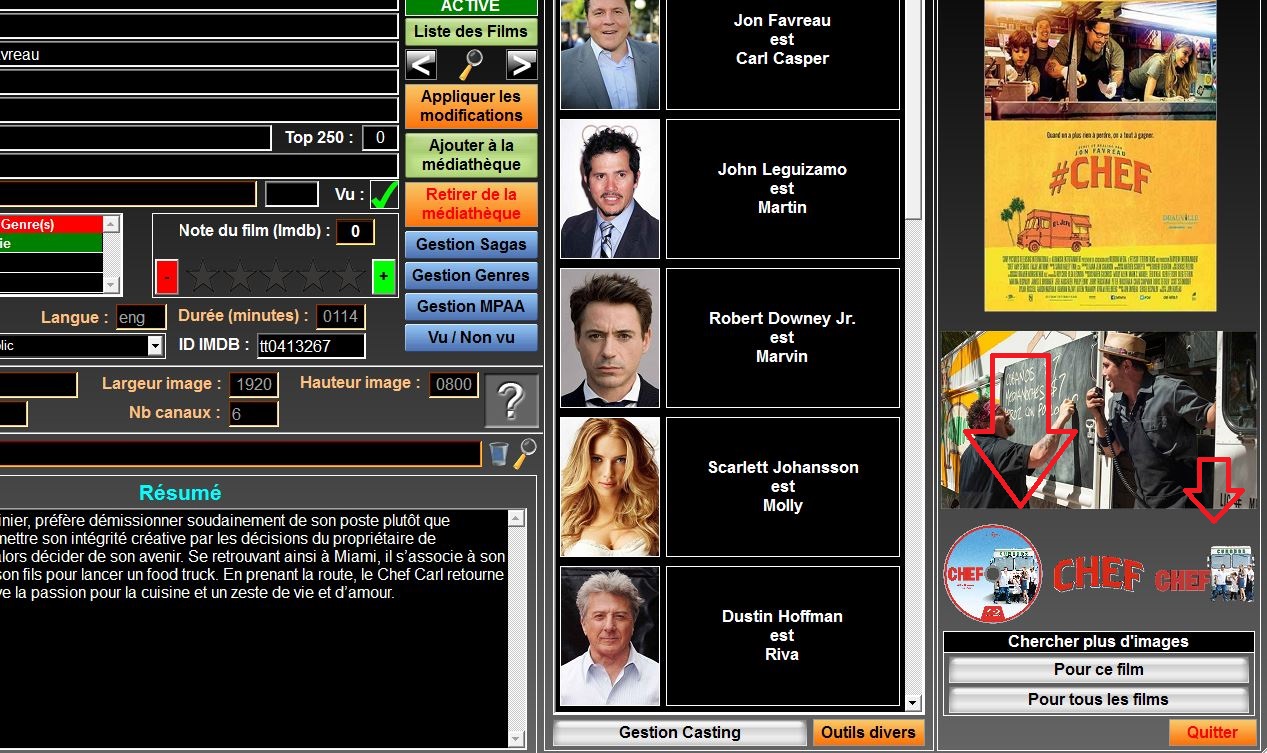
Task: Open Gestion MPAA
Action: click(x=471, y=307)
